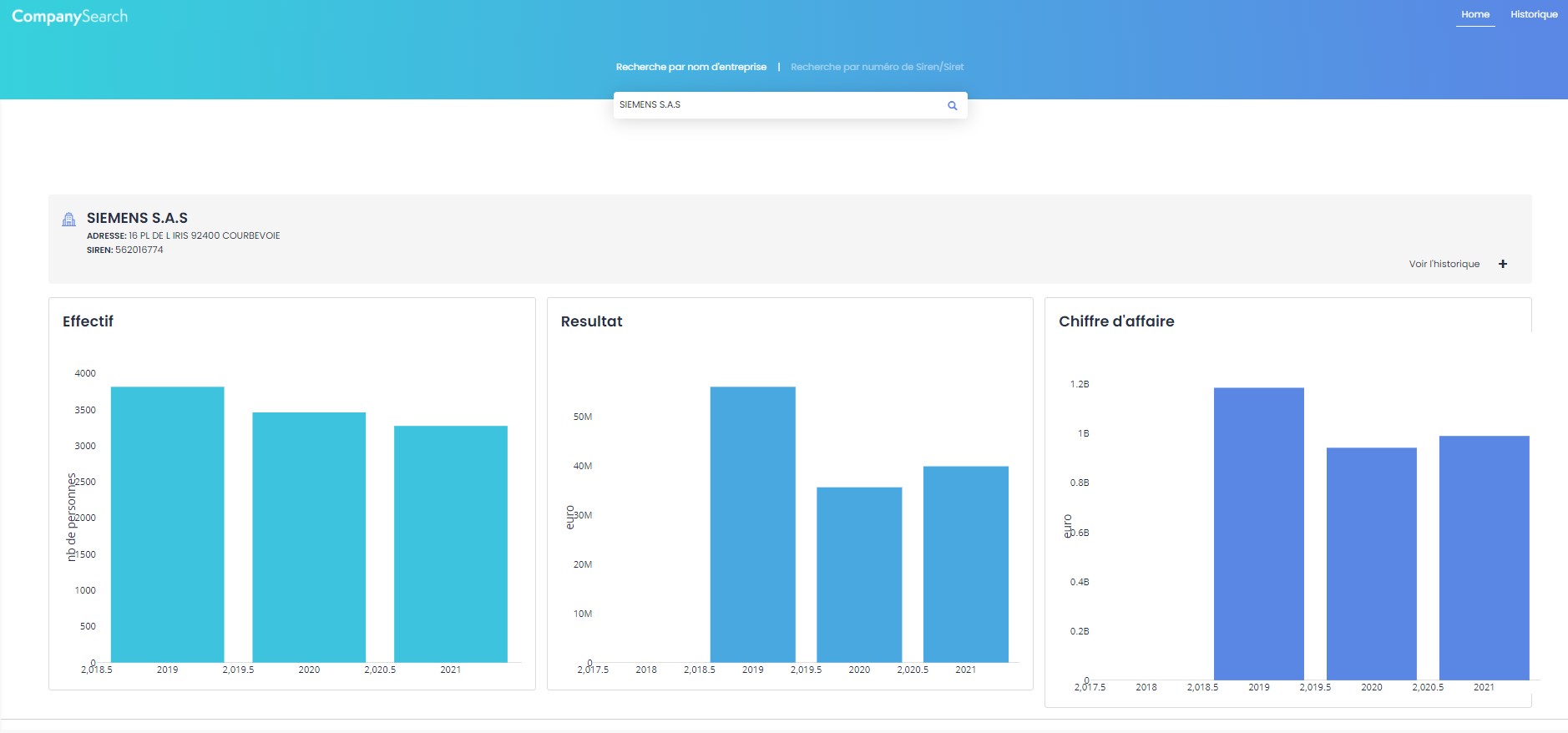
Task: Click the CompanySearch logo
Action: pyautogui.click(x=70, y=17)
